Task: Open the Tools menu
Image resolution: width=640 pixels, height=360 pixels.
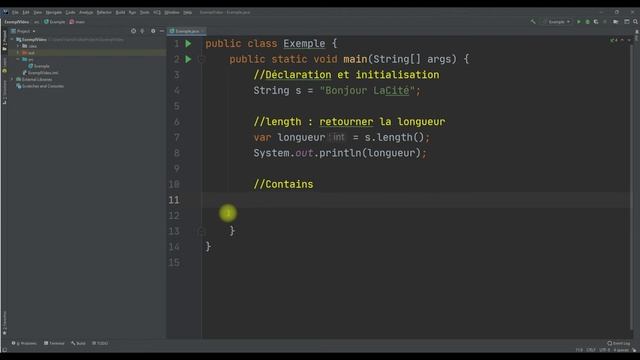Action: pyautogui.click(x=144, y=12)
